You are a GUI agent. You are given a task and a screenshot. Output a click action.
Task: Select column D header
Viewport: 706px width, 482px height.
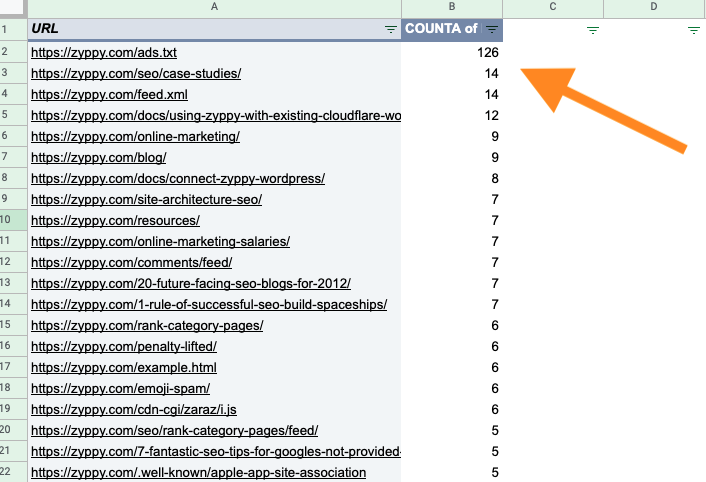tap(654, 7)
